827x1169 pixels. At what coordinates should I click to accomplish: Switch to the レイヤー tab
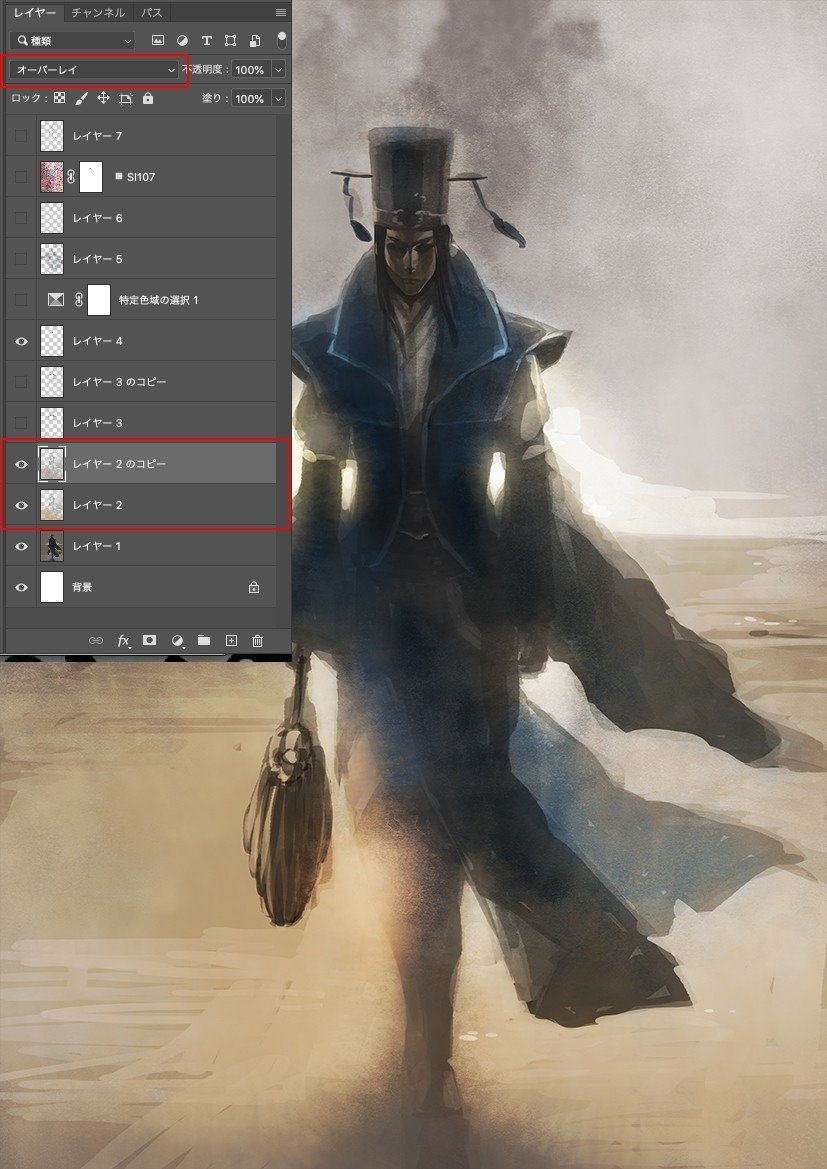[x=34, y=13]
